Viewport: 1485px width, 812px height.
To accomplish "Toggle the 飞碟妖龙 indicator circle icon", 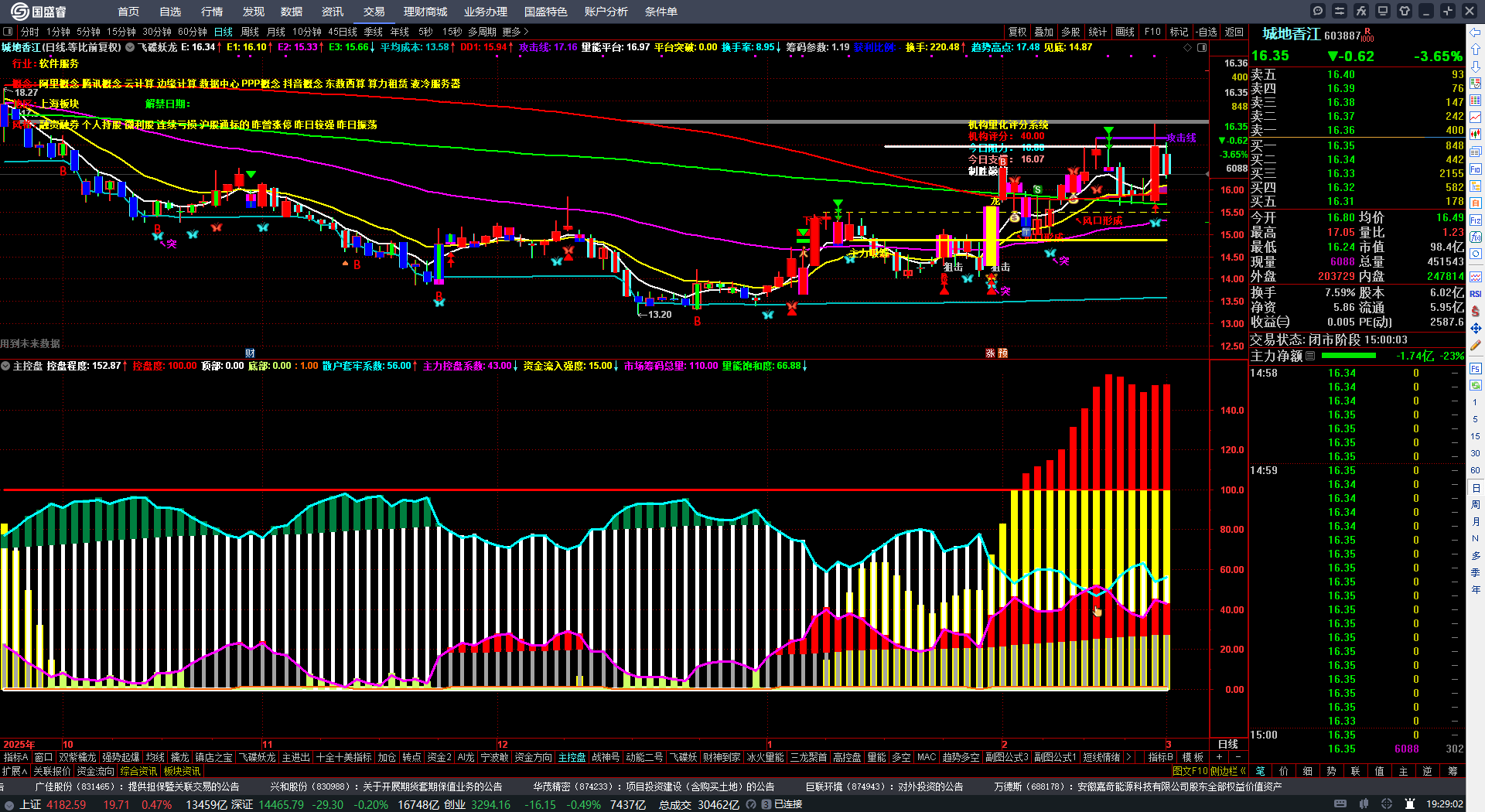I will tap(130, 47).
